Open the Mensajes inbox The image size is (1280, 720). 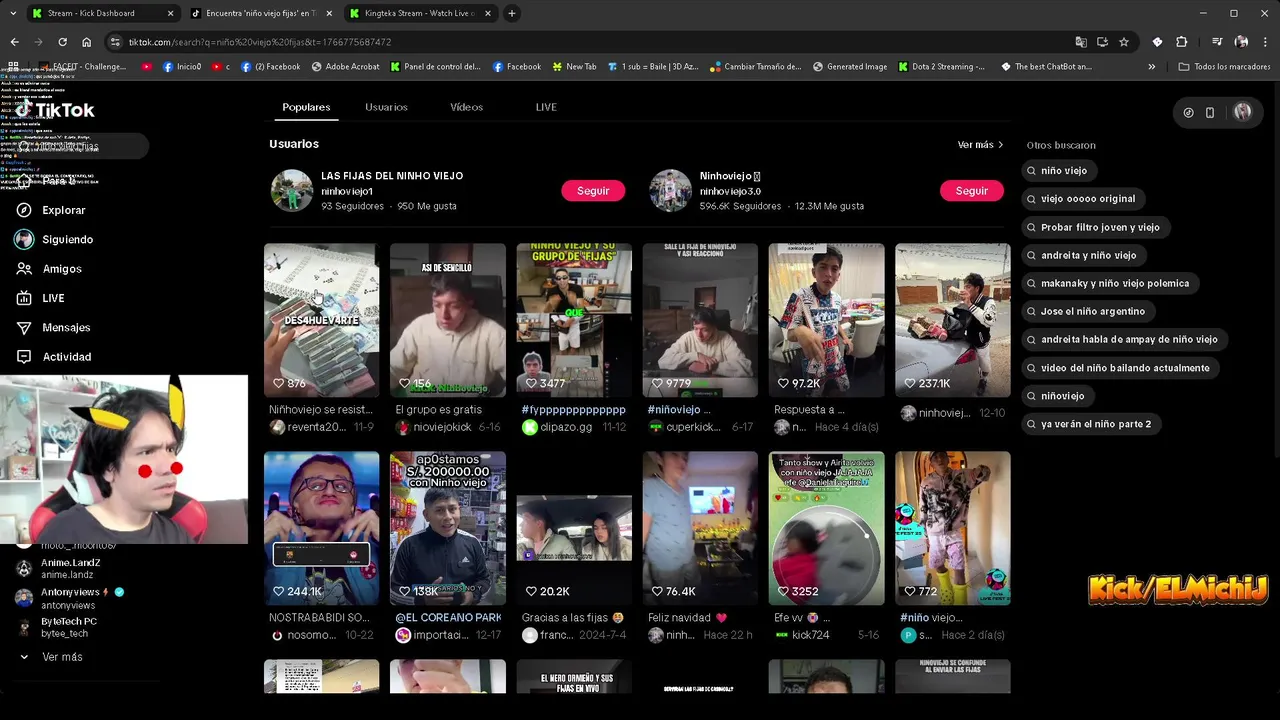(54, 327)
